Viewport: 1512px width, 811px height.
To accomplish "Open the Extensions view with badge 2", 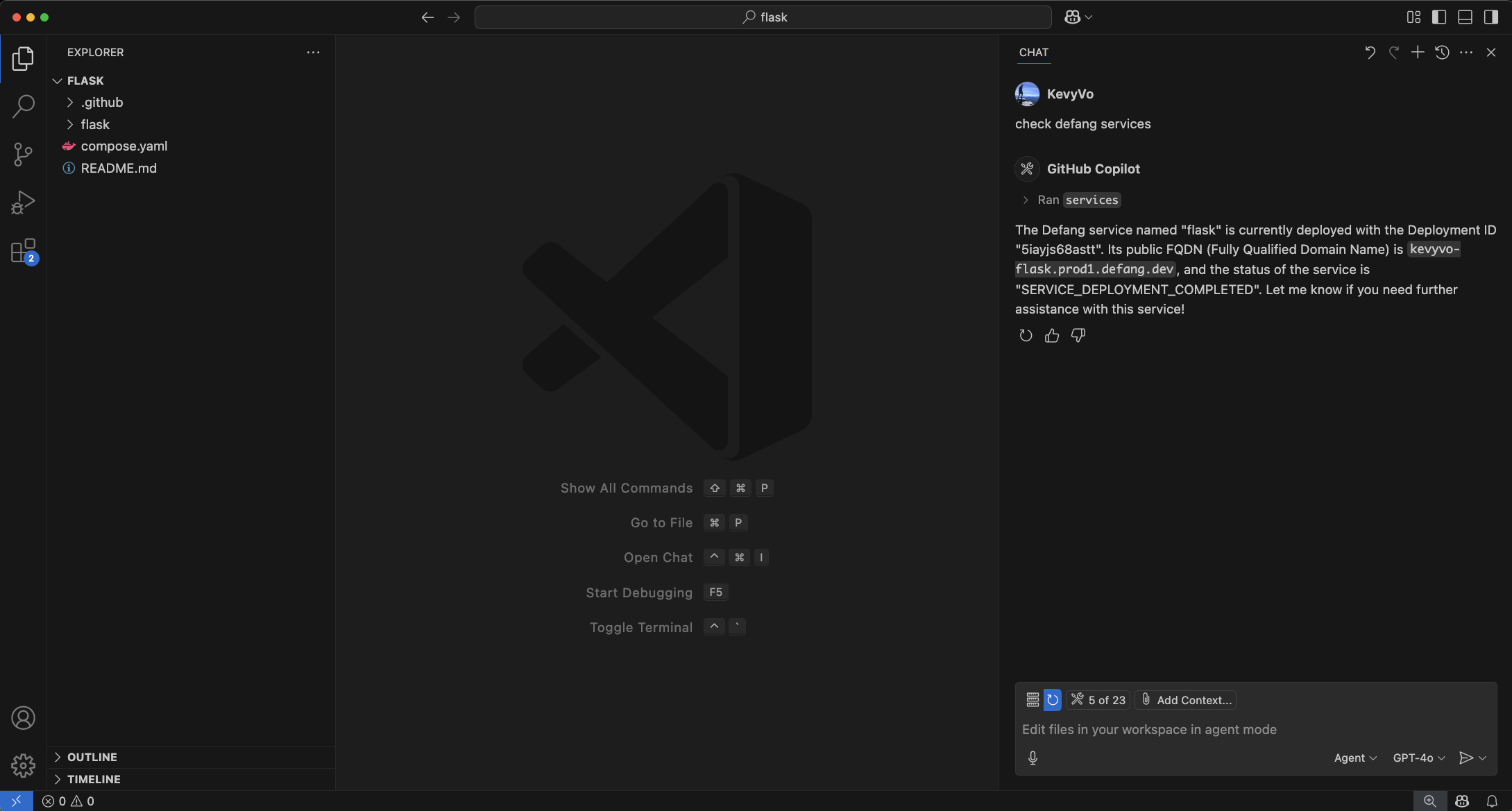I will coord(23,250).
